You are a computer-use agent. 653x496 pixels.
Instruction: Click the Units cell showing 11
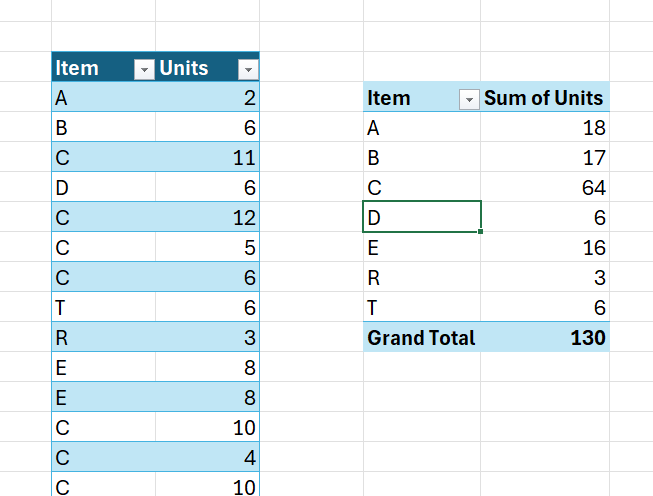(x=207, y=157)
